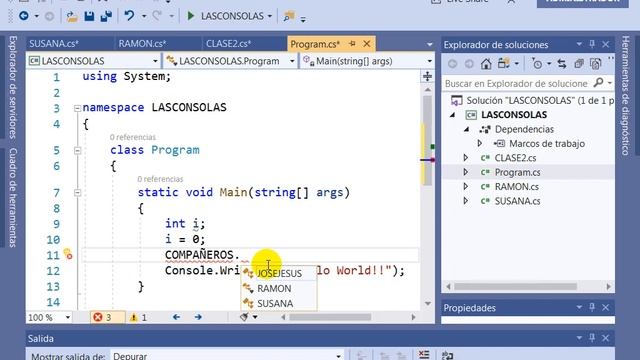Start debugging with the green play arrow
640x360 pixels.
coord(191,16)
